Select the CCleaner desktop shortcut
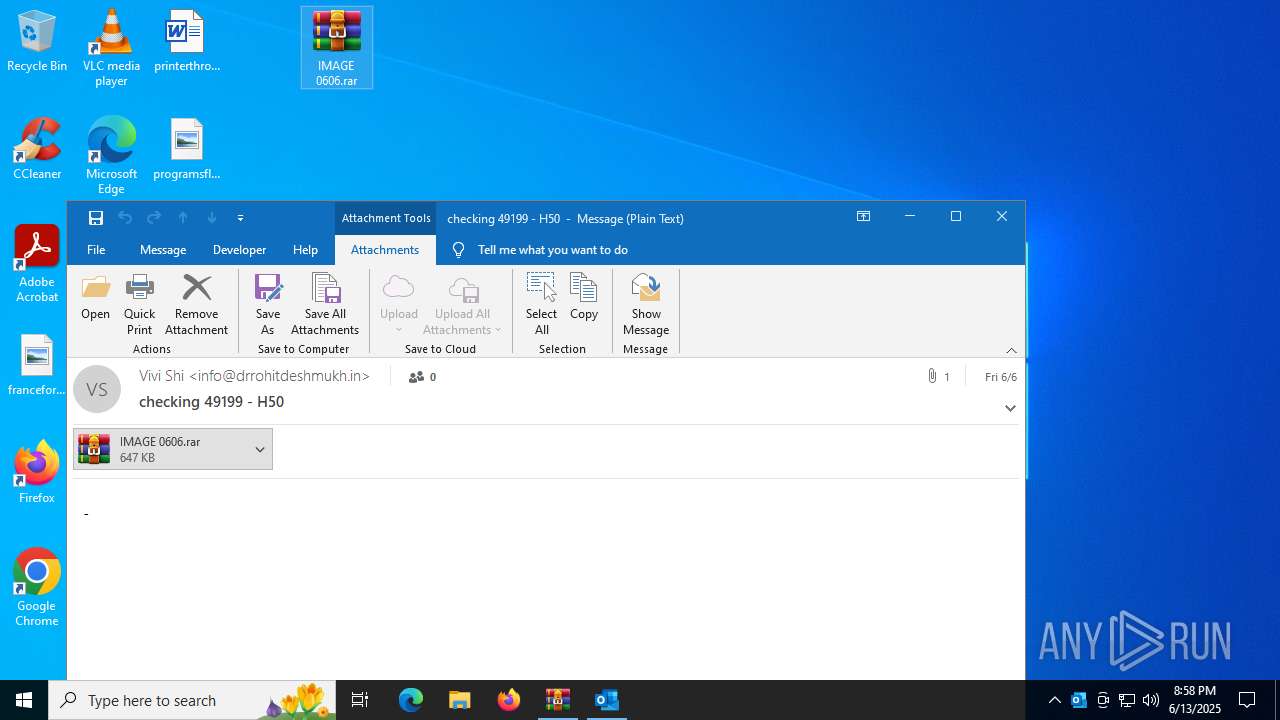This screenshot has width=1280, height=720. coord(37,150)
